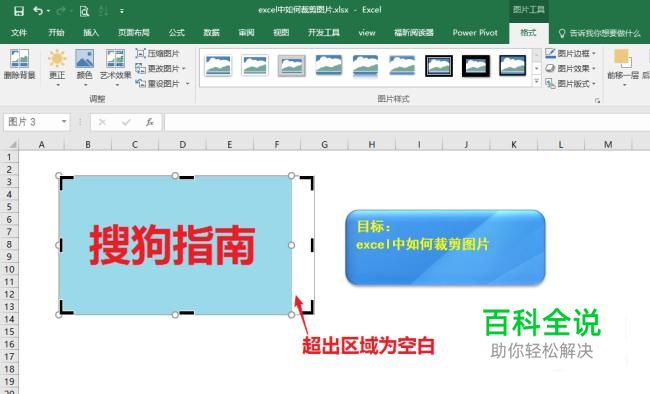This screenshot has width=650, height=394.
Task: Open the Power Pivot tab
Action: 475,32
